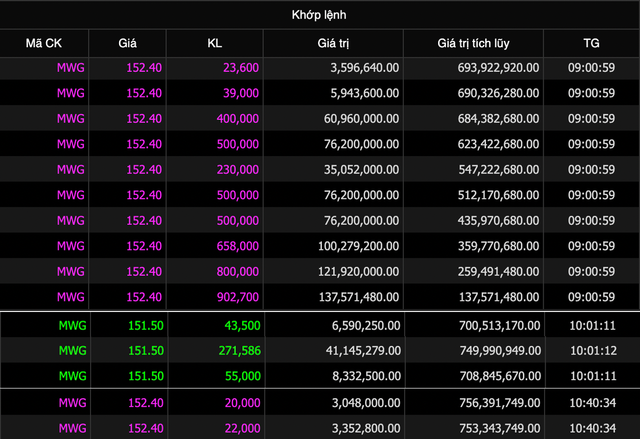Select the Giá trị tích lũy header
Viewport: 640px width, 439px height.
[x=473, y=44]
